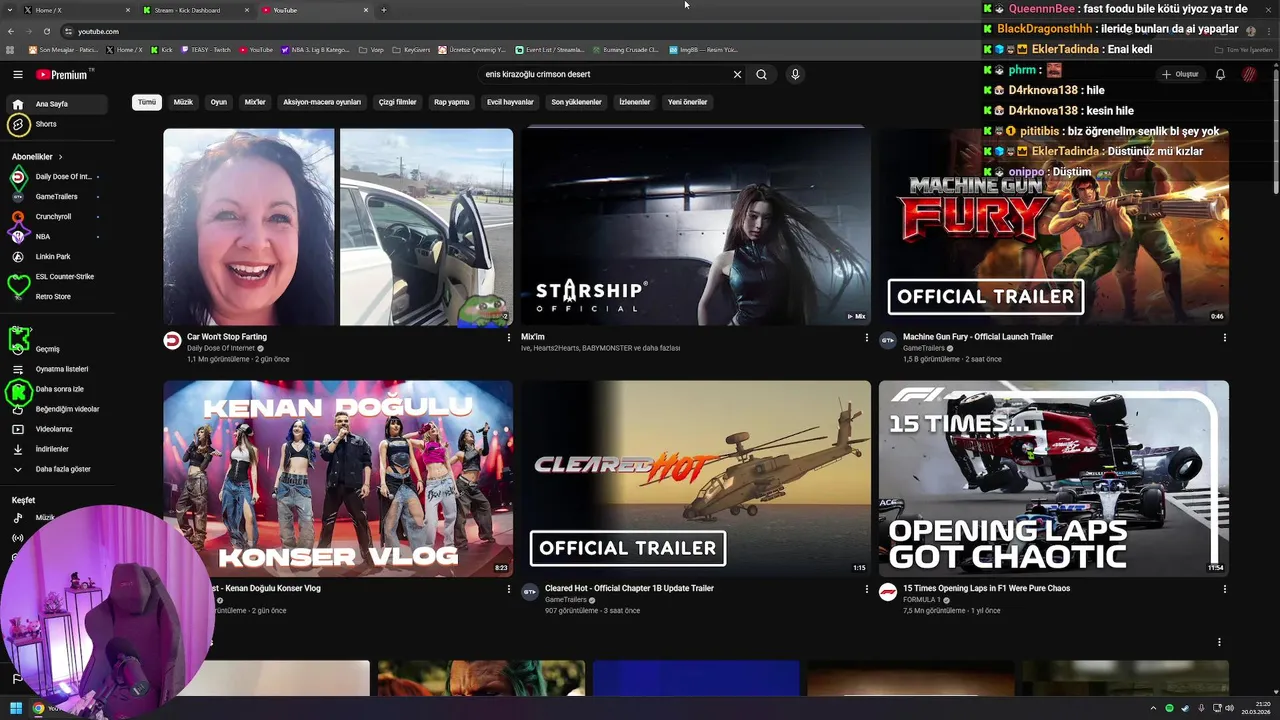Select Aksiyon-macera oyunları chip

pos(322,102)
